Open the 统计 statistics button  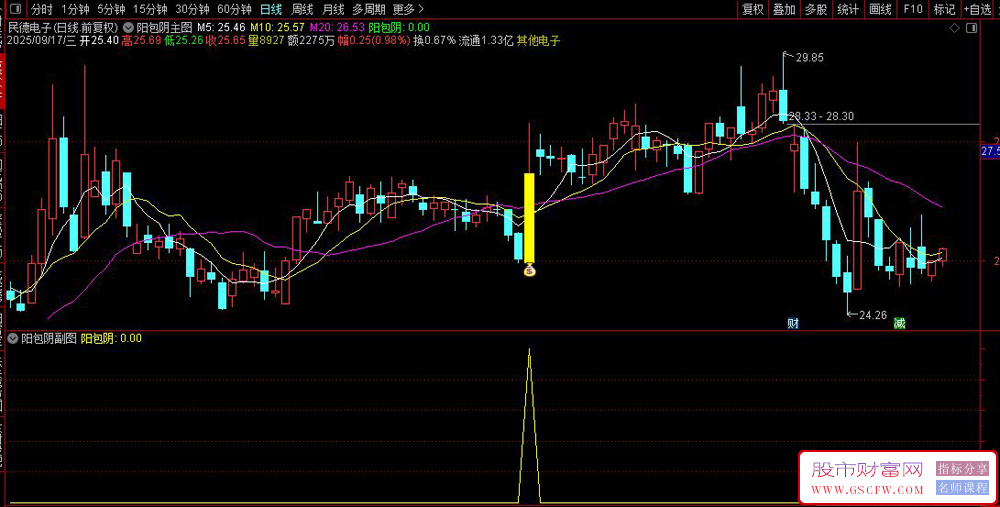point(848,9)
